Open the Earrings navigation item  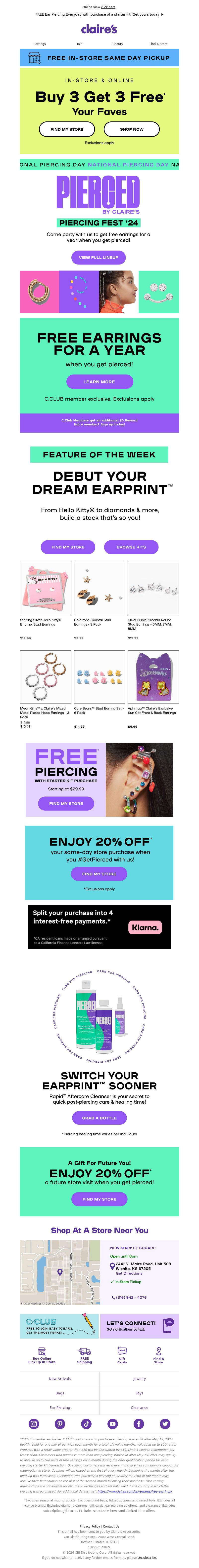point(40,44)
